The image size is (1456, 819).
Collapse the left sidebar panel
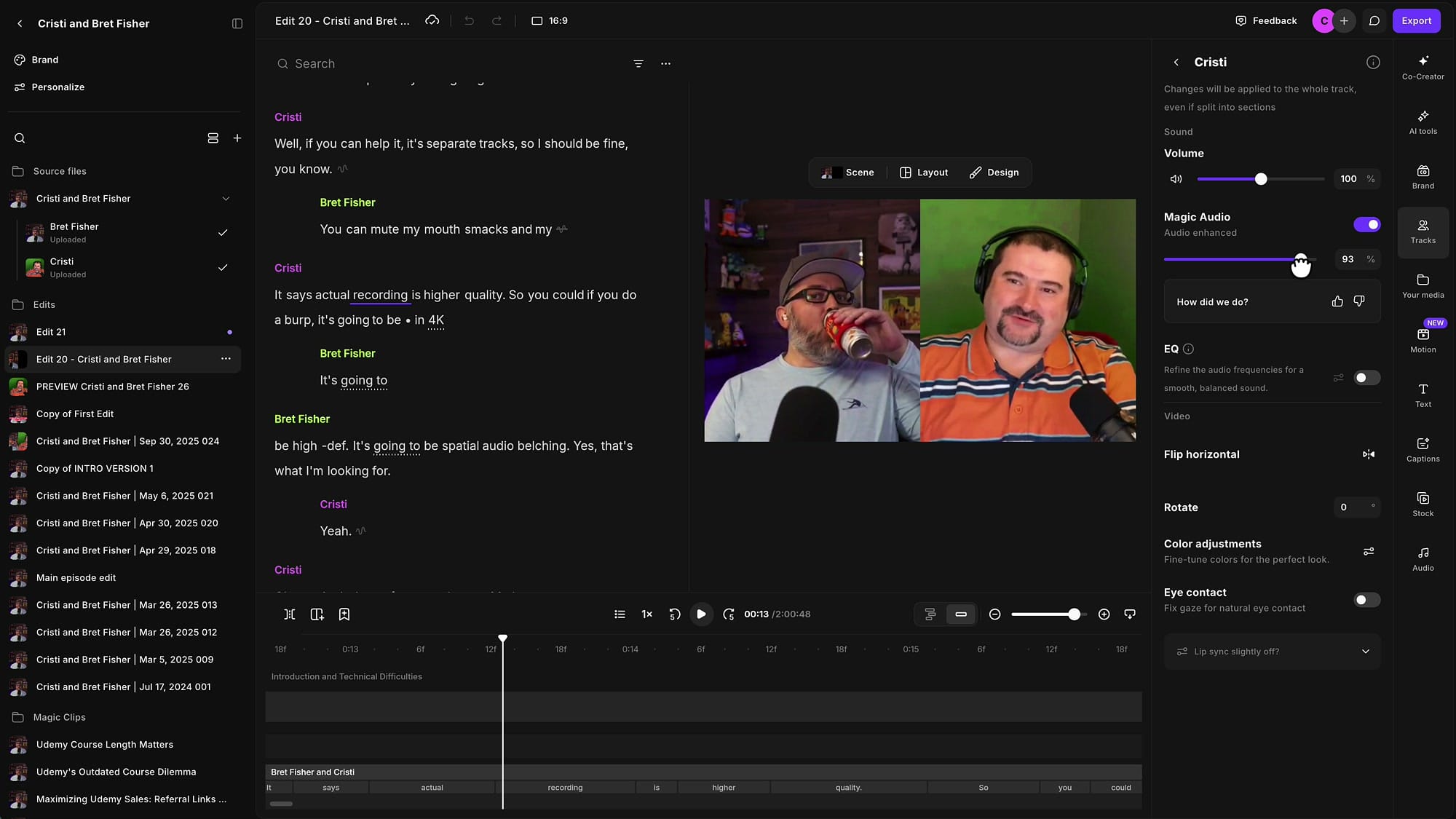pos(237,23)
